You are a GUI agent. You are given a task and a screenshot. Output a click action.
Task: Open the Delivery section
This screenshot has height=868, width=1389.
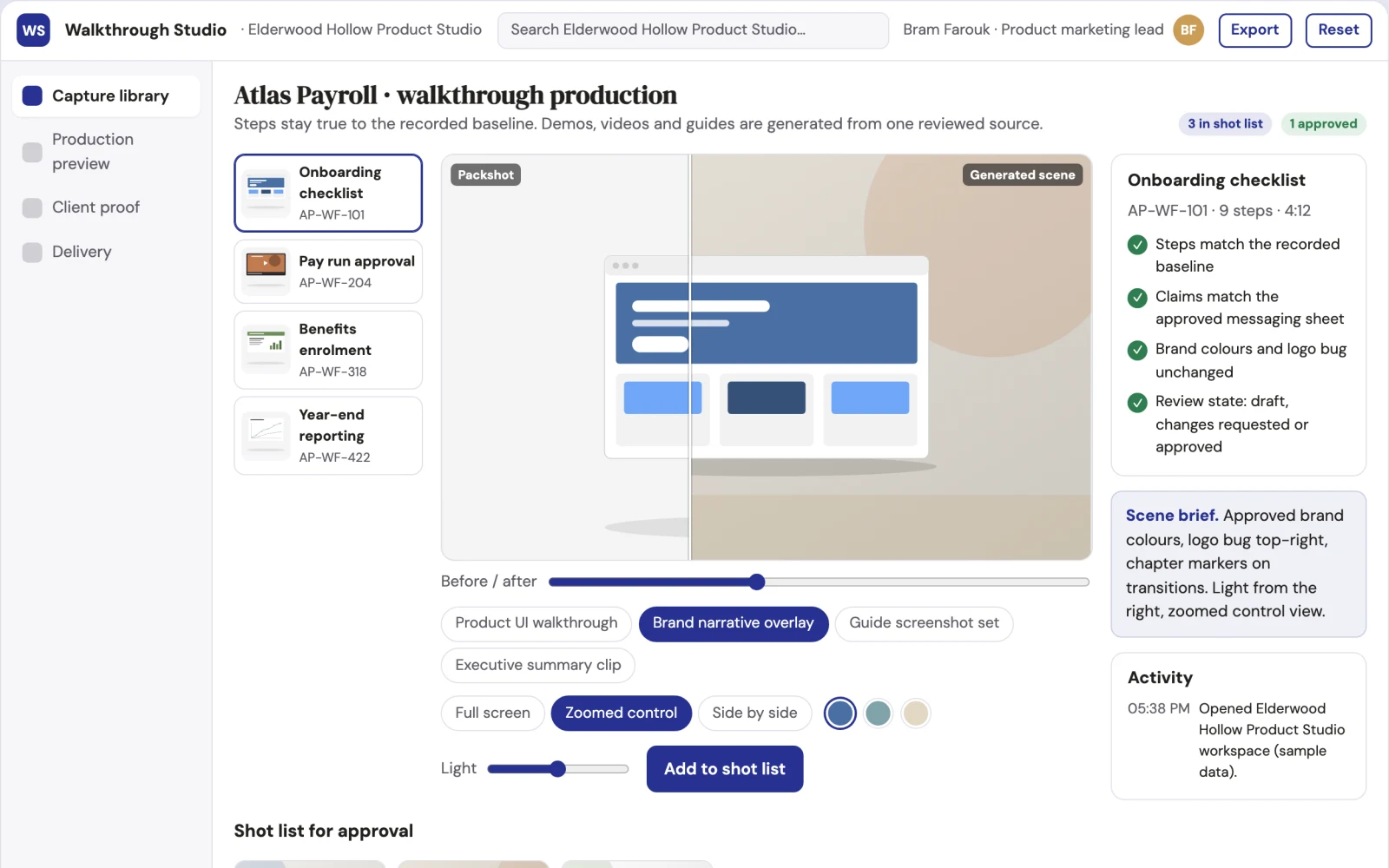[106, 252]
